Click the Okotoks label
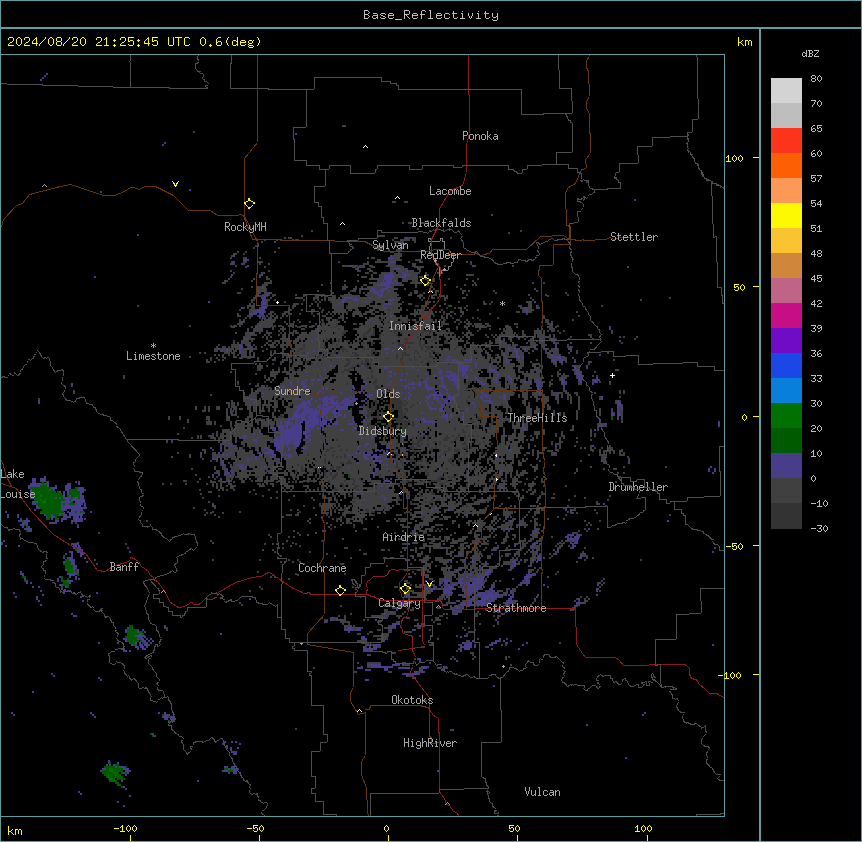The image size is (862, 842). point(412,700)
